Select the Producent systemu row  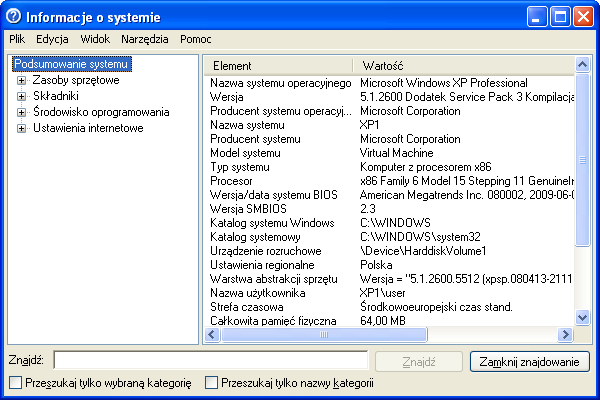(x=389, y=139)
